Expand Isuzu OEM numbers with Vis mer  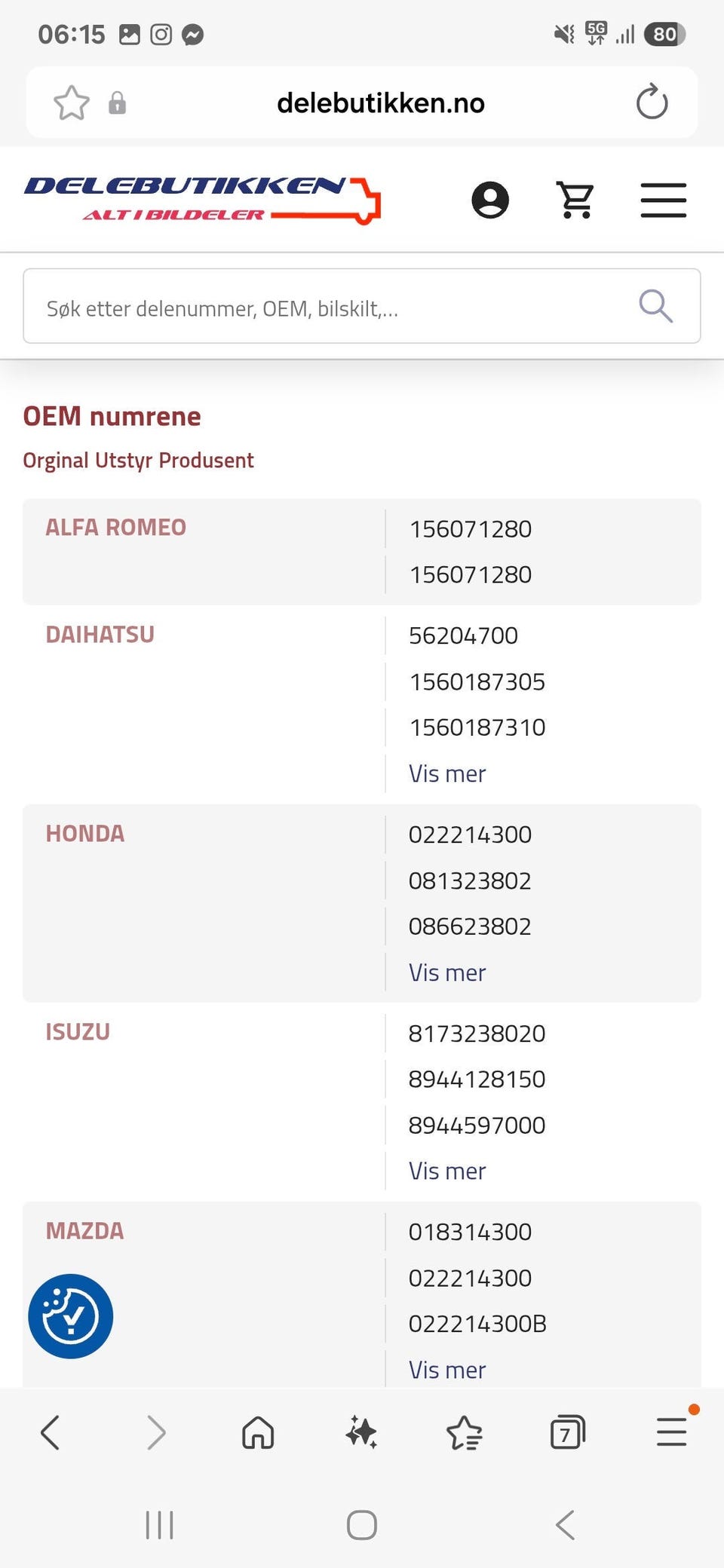coord(447,1171)
